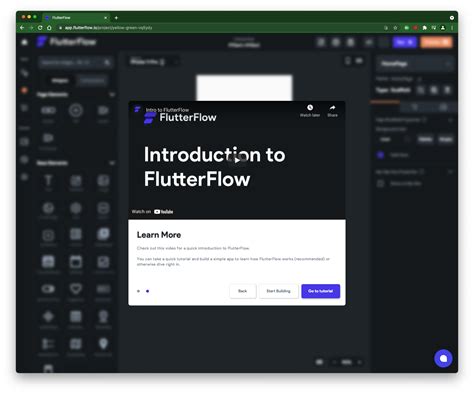Viewport: 474px width, 394px height.
Task: Open a new browser tab with the plus
Action: [116, 18]
